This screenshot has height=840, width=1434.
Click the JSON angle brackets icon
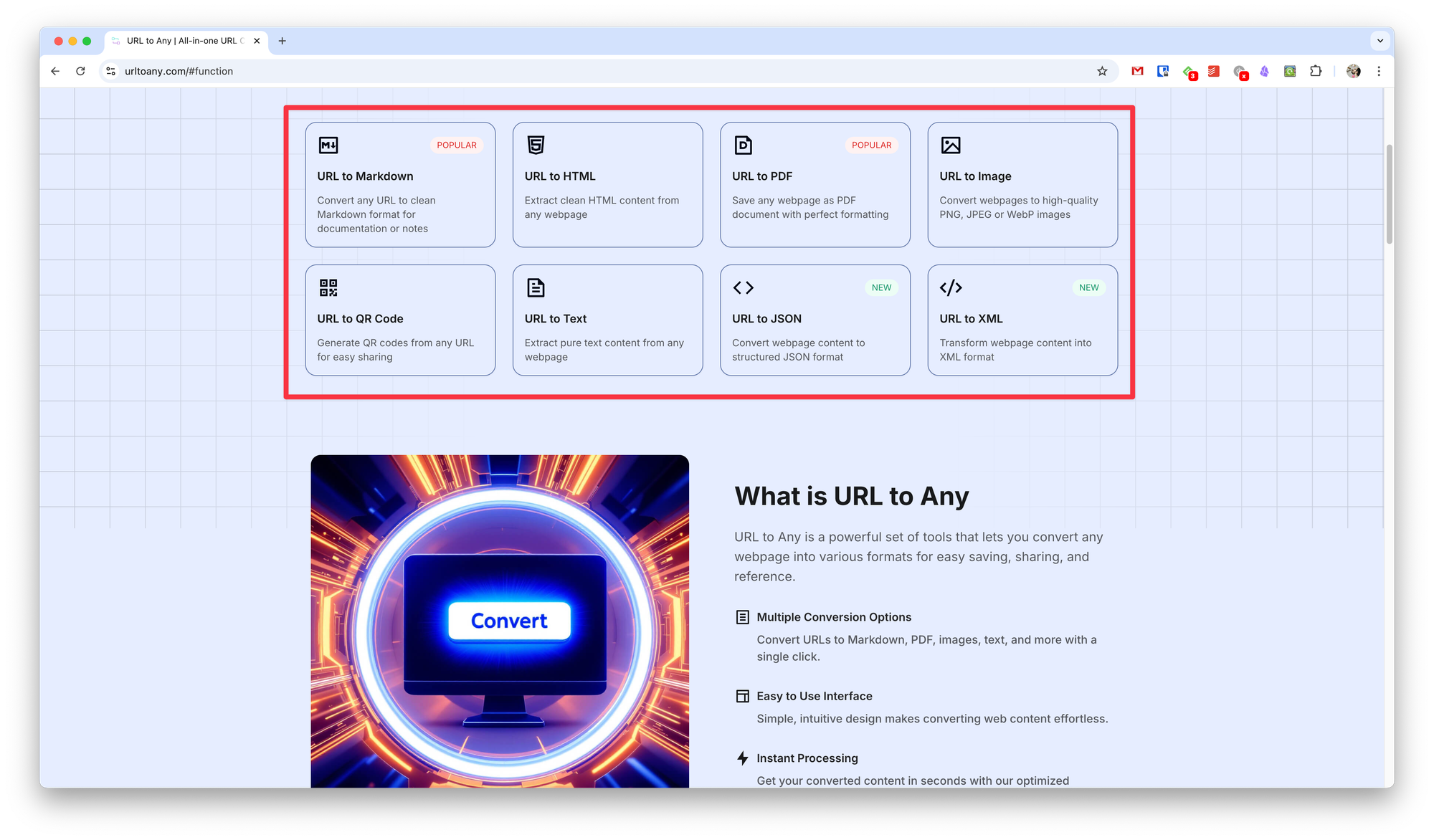click(743, 287)
